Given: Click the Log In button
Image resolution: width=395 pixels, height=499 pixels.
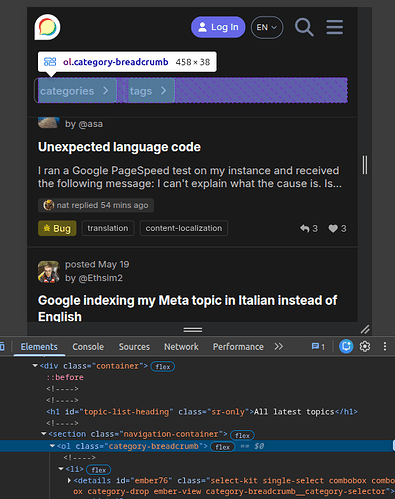Looking at the screenshot, I should pos(218,27).
